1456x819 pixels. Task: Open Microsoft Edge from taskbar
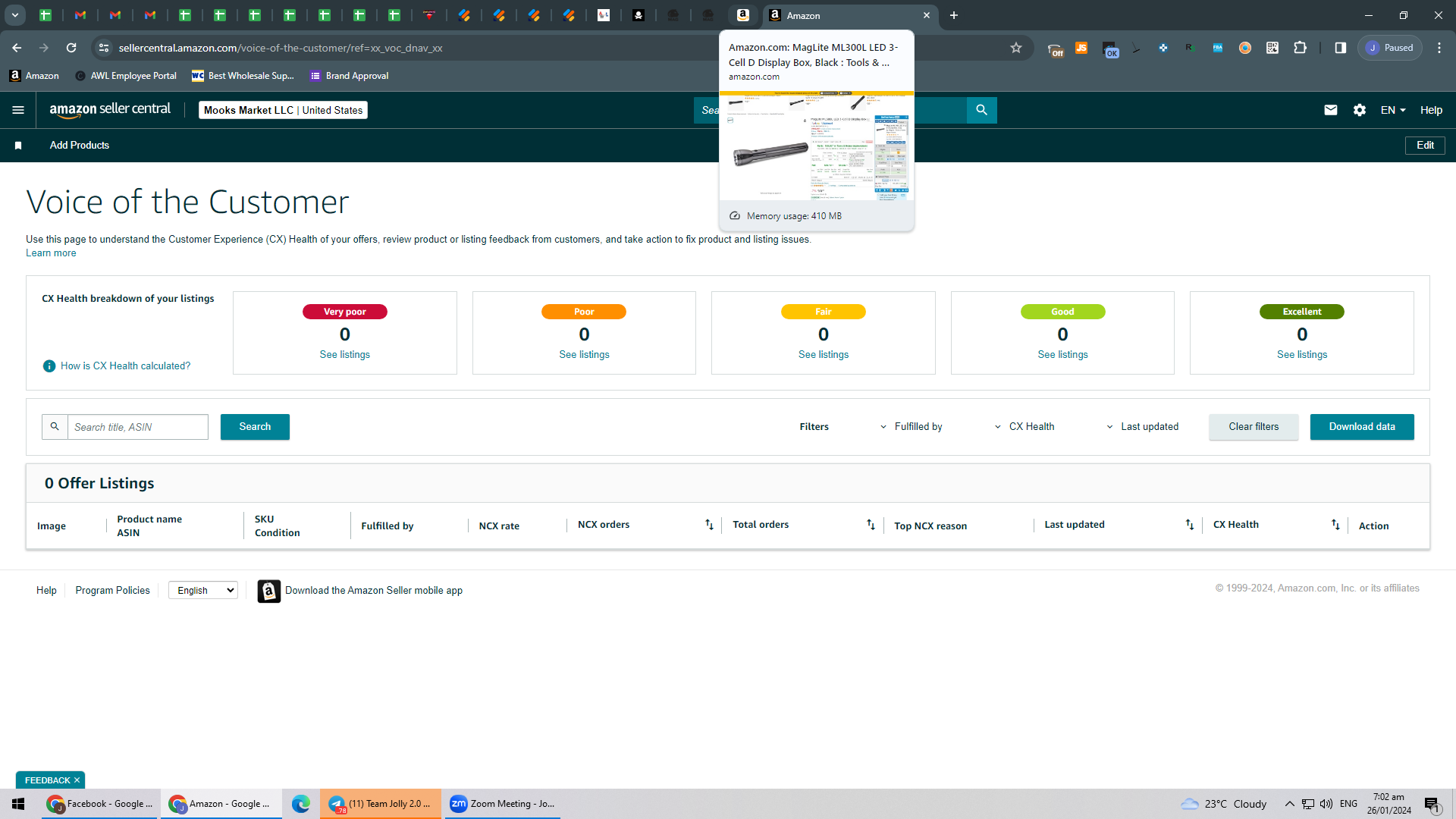[301, 804]
